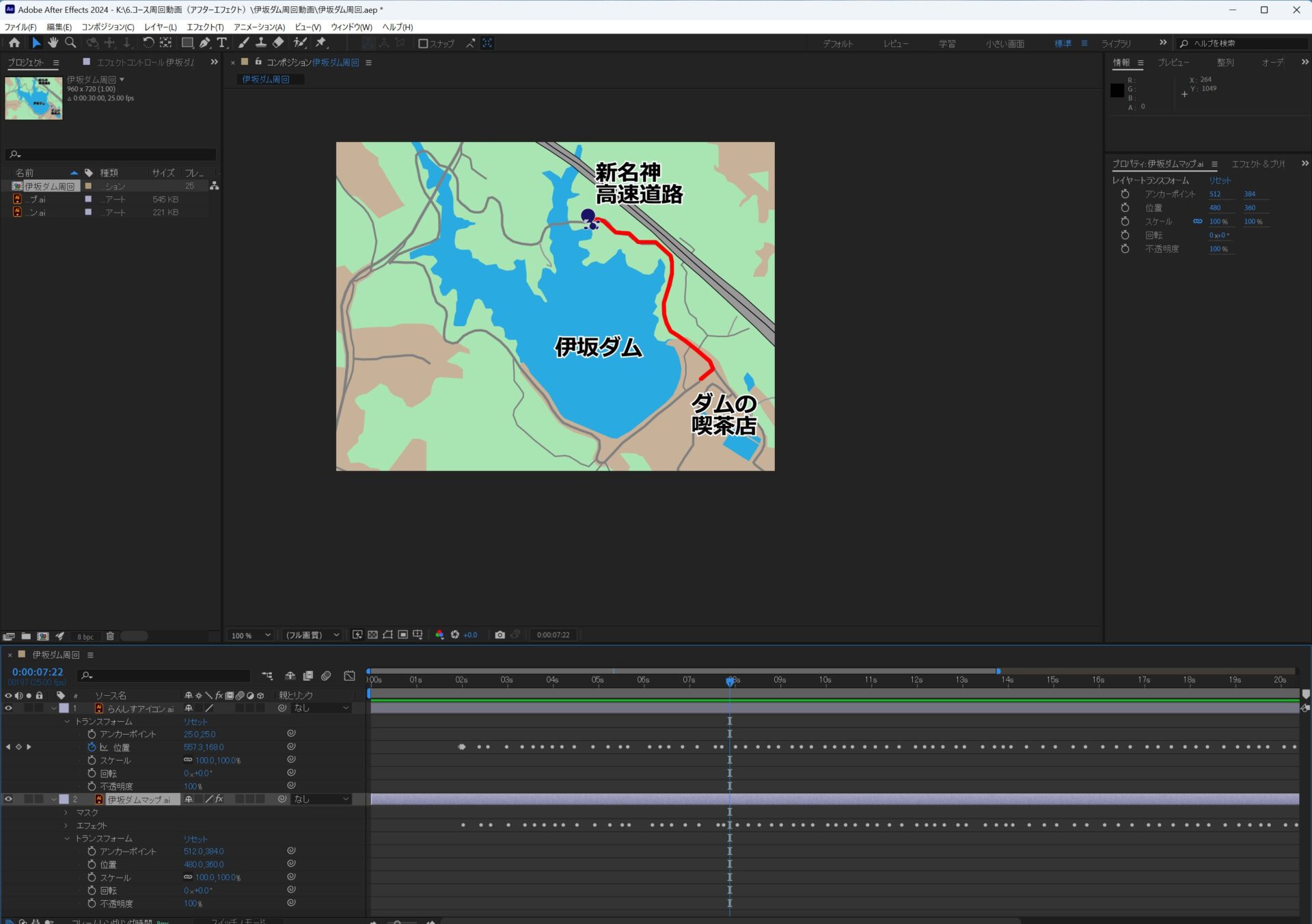Select the 学習 workspace
Screen dimensions: 1312x924
coord(946,44)
